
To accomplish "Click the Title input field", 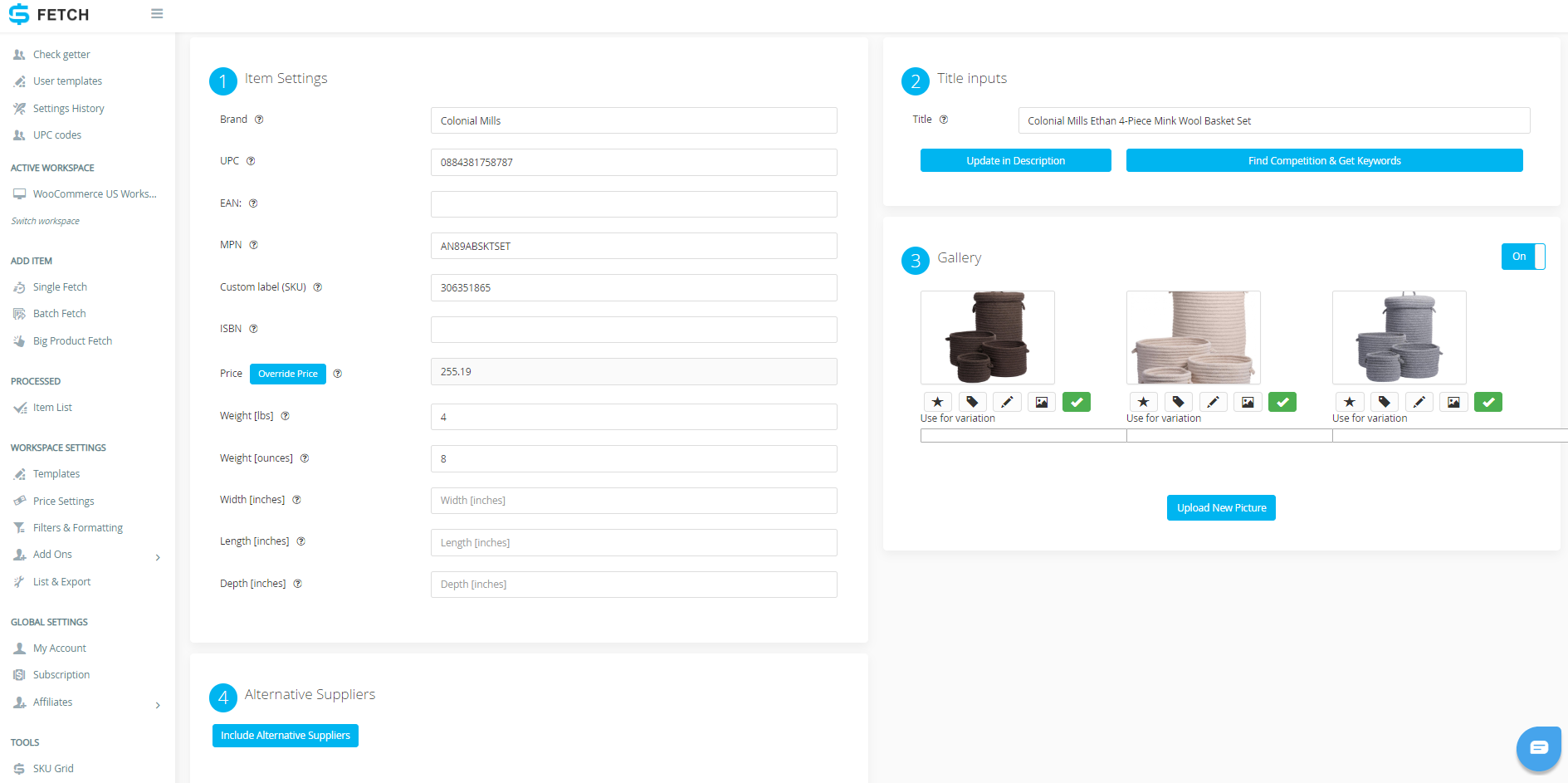I will 1274,120.
